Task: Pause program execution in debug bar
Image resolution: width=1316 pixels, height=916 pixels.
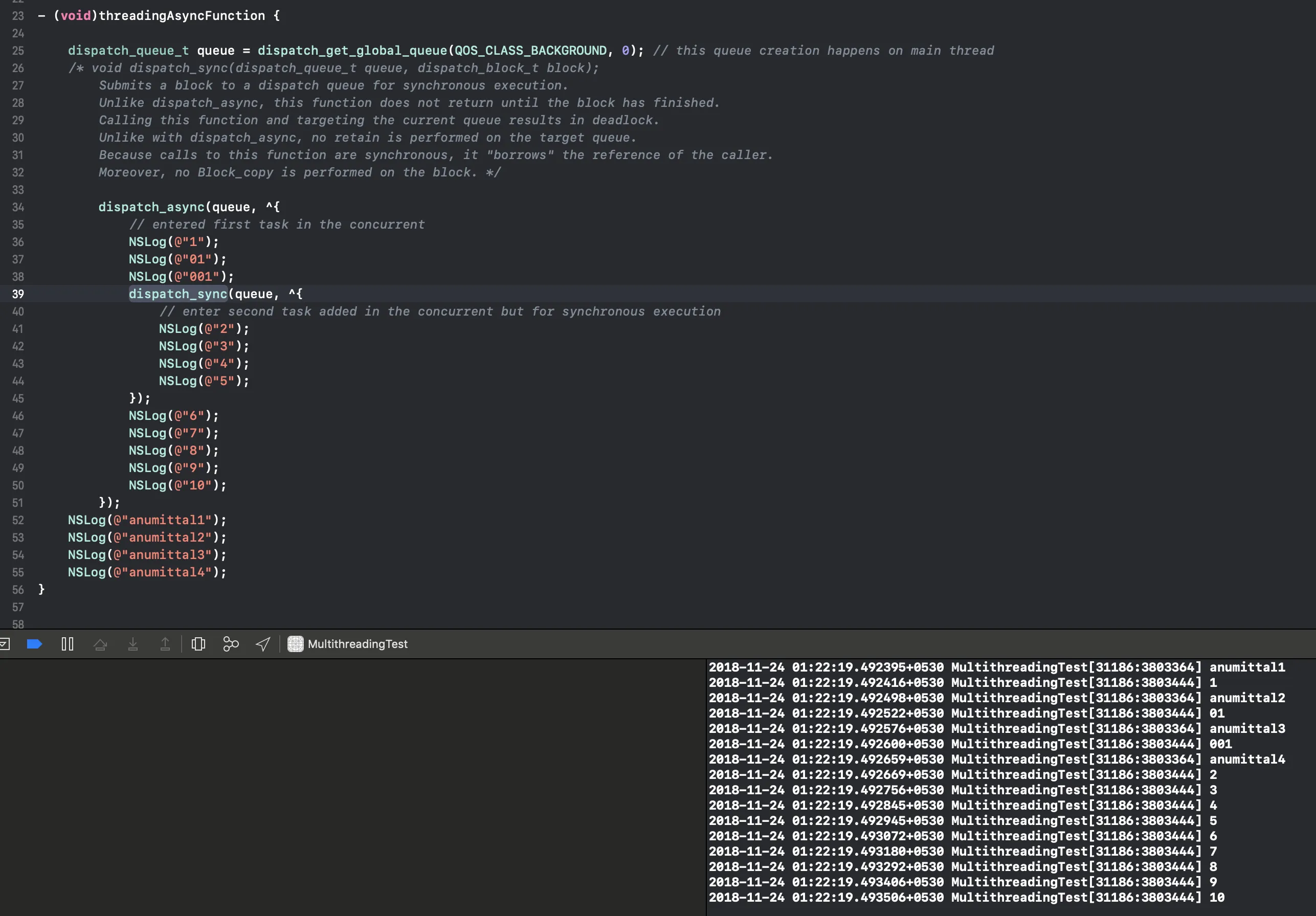Action: [67, 644]
